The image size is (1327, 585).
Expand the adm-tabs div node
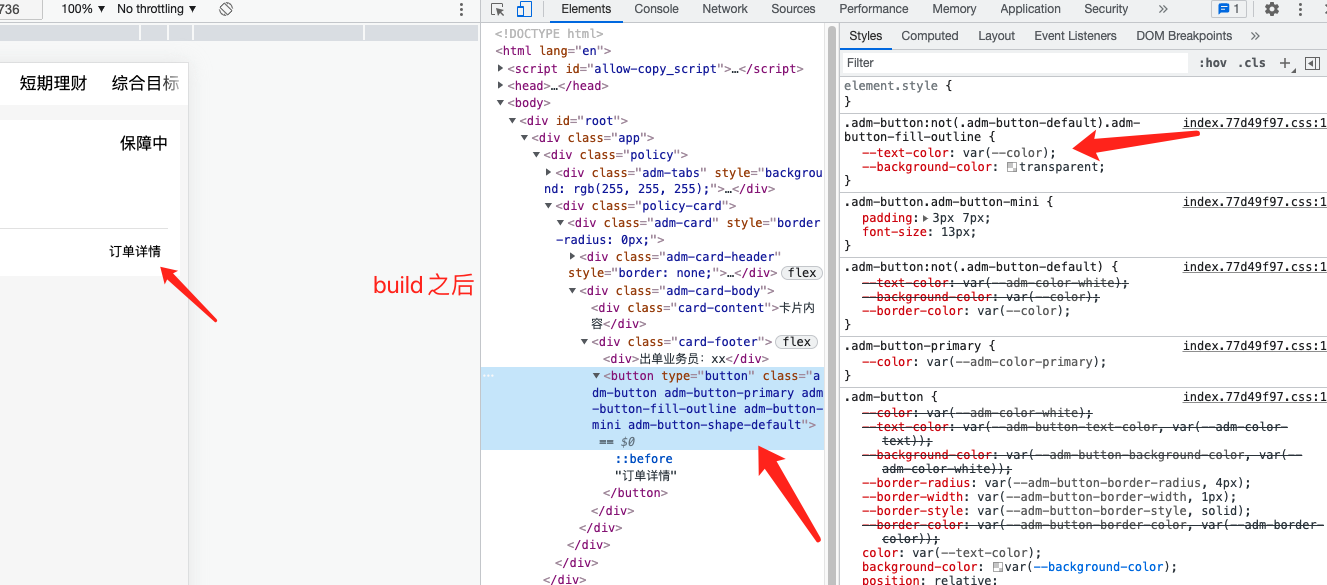tap(548, 172)
